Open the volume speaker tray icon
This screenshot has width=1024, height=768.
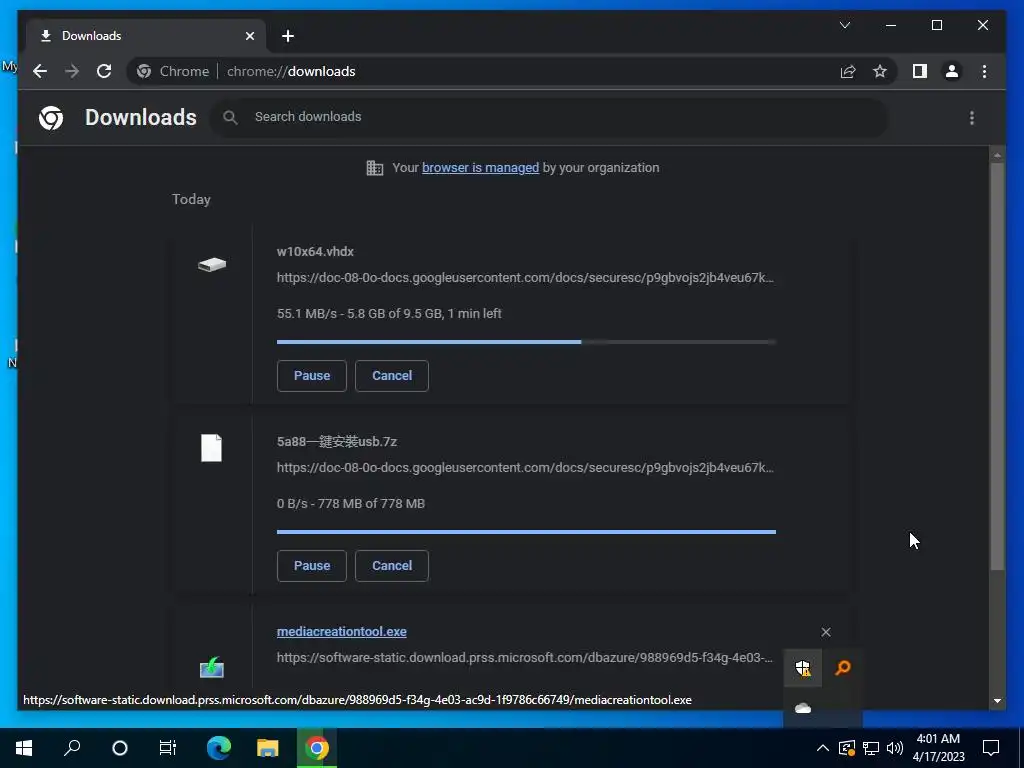[895, 748]
